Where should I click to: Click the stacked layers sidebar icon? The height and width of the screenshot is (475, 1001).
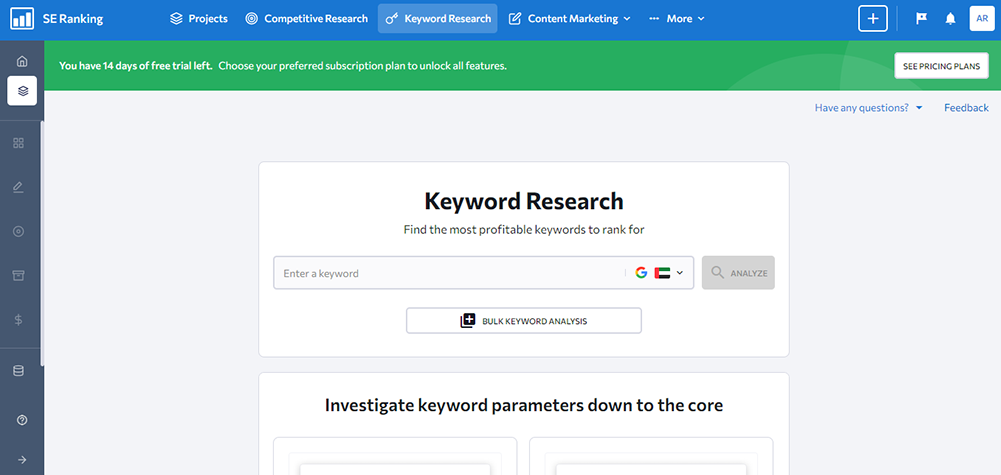(x=22, y=91)
